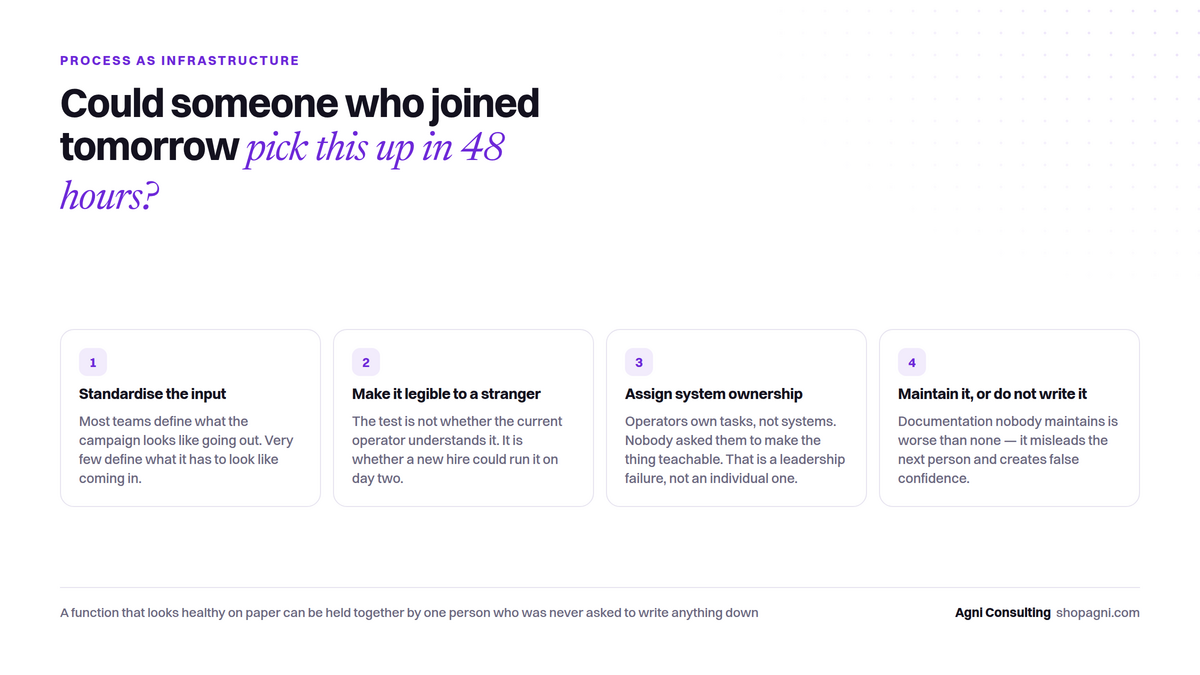Click the purple italic 'hours?' text
1200x675 pixels.
pyautogui.click(x=110, y=195)
